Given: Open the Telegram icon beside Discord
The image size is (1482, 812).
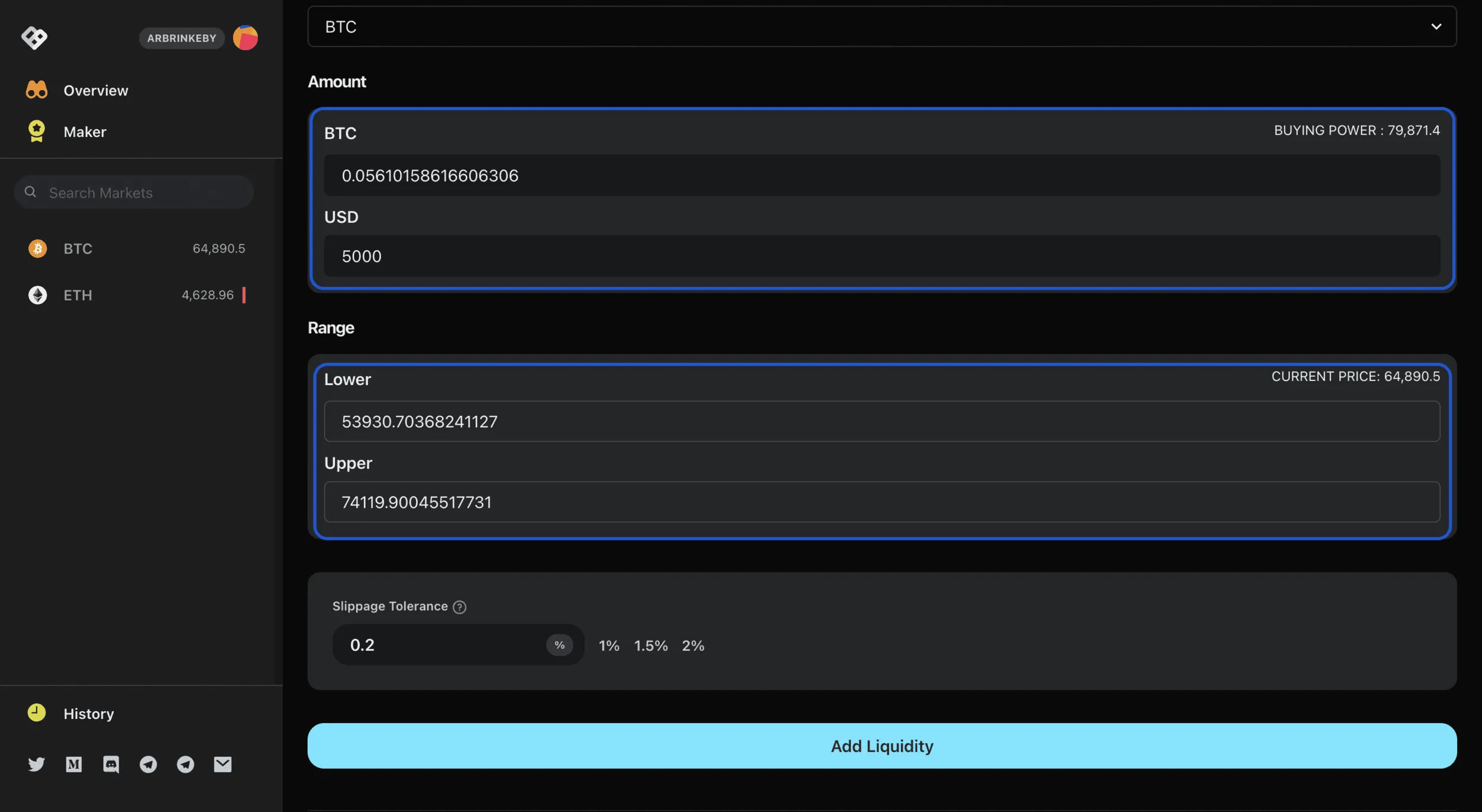Looking at the screenshot, I should click(148, 765).
